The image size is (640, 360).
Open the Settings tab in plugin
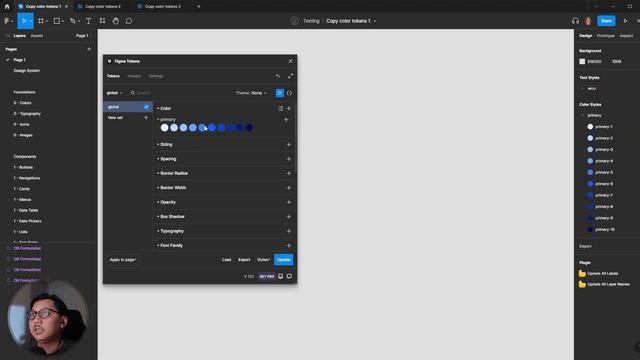click(x=156, y=76)
